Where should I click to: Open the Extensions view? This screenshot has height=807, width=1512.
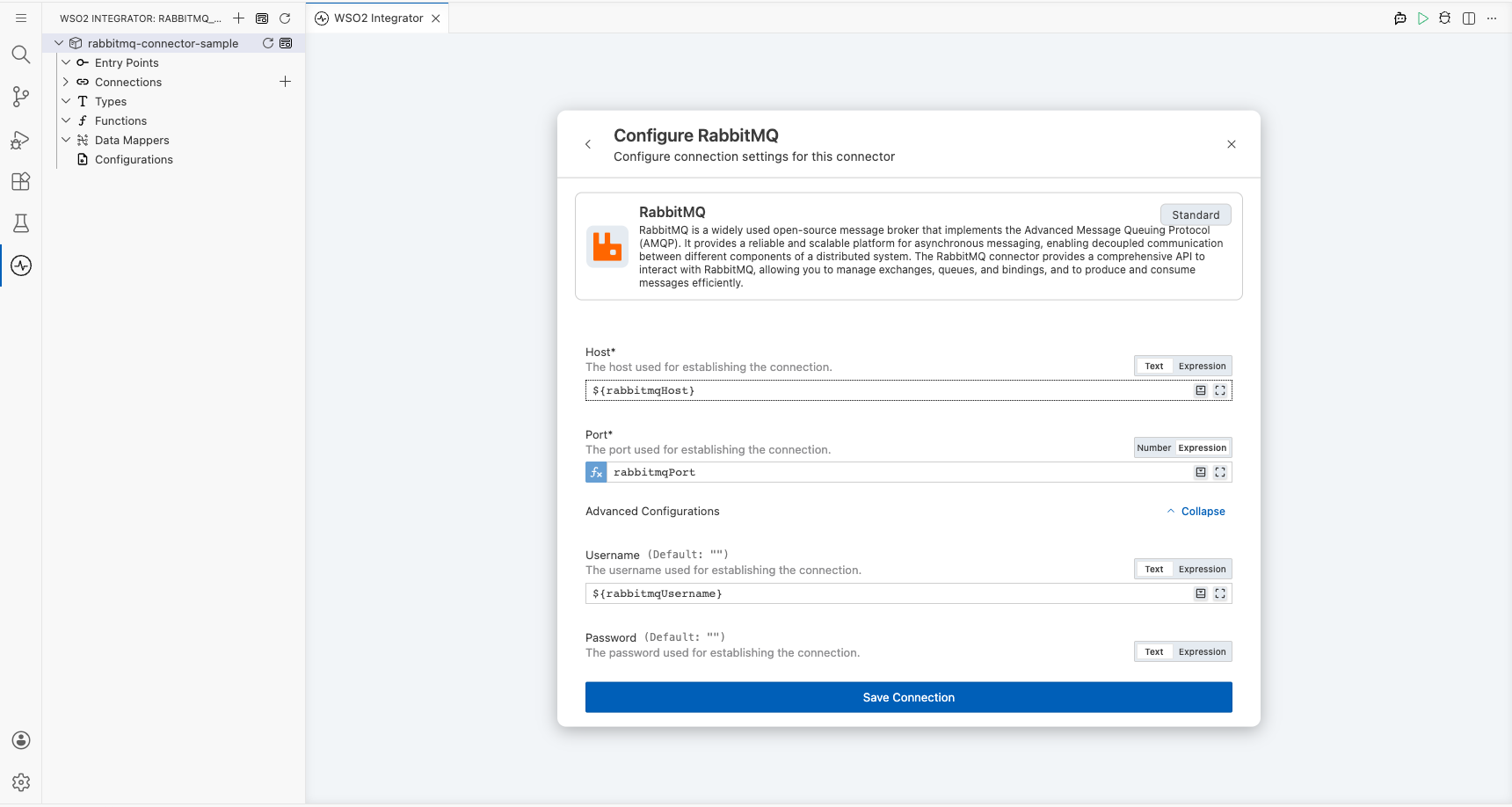21,181
